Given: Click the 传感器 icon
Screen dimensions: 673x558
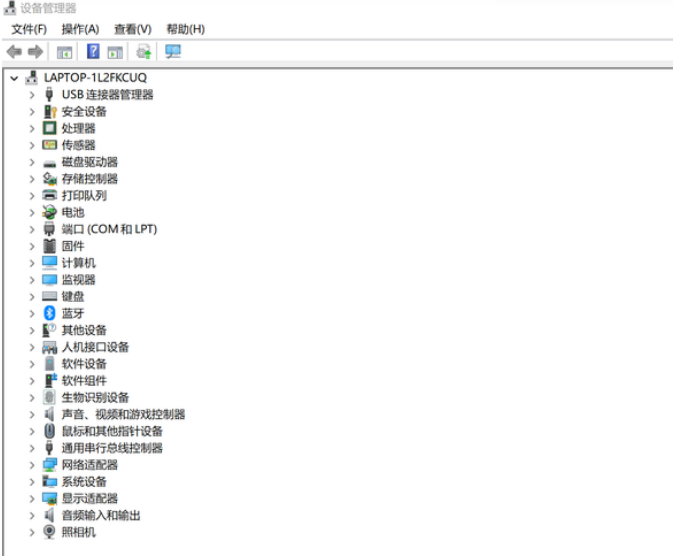Looking at the screenshot, I should click(49, 145).
